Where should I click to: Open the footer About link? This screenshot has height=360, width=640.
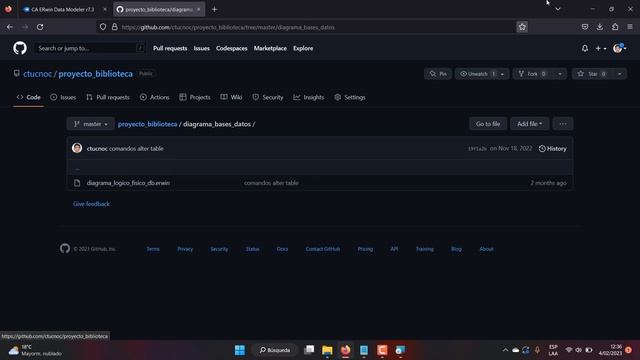486,249
